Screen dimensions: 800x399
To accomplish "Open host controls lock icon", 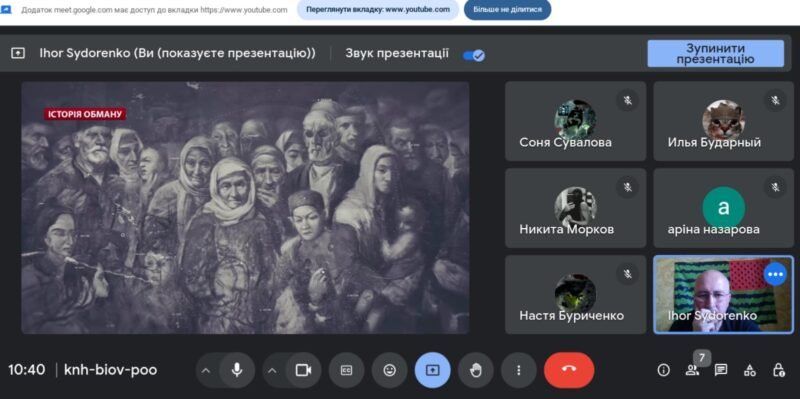I will coord(778,370).
